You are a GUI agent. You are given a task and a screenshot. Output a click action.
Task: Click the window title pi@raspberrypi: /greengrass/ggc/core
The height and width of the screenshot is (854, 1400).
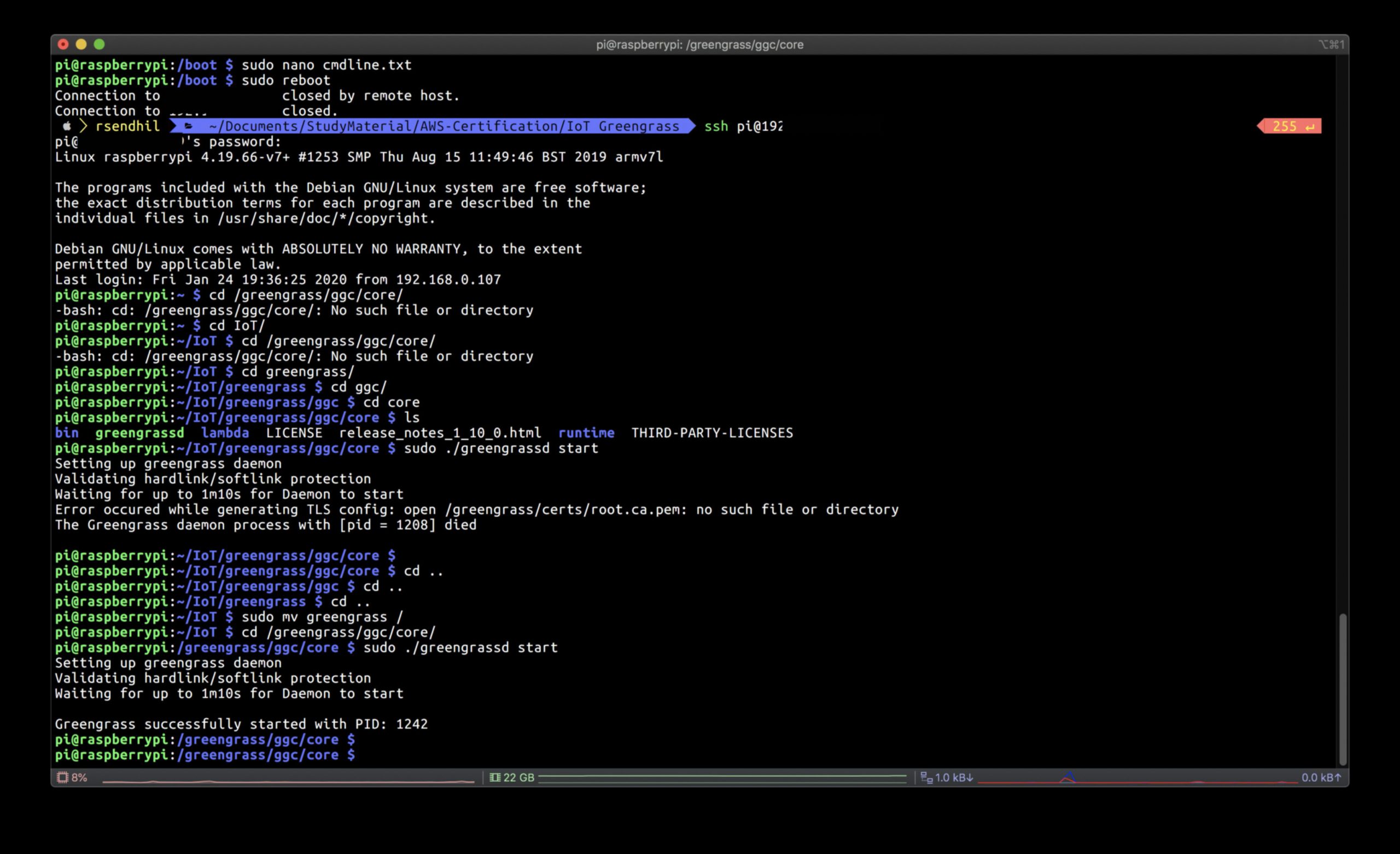click(699, 44)
